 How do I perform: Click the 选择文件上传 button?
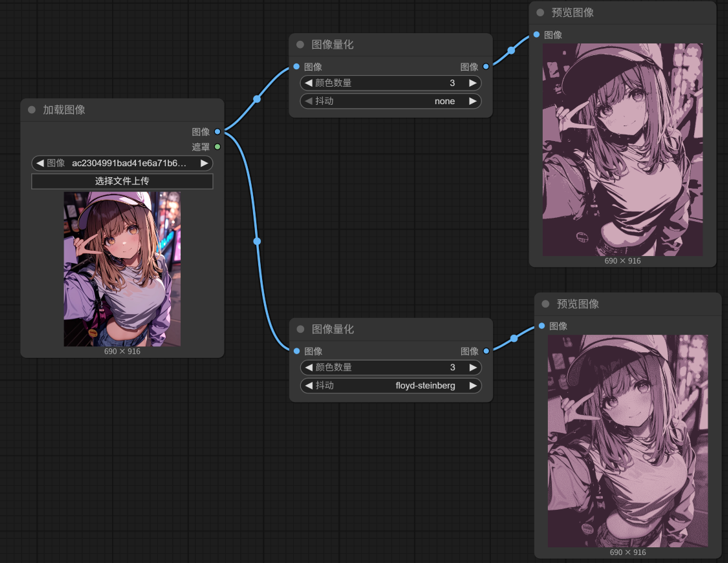tap(122, 181)
